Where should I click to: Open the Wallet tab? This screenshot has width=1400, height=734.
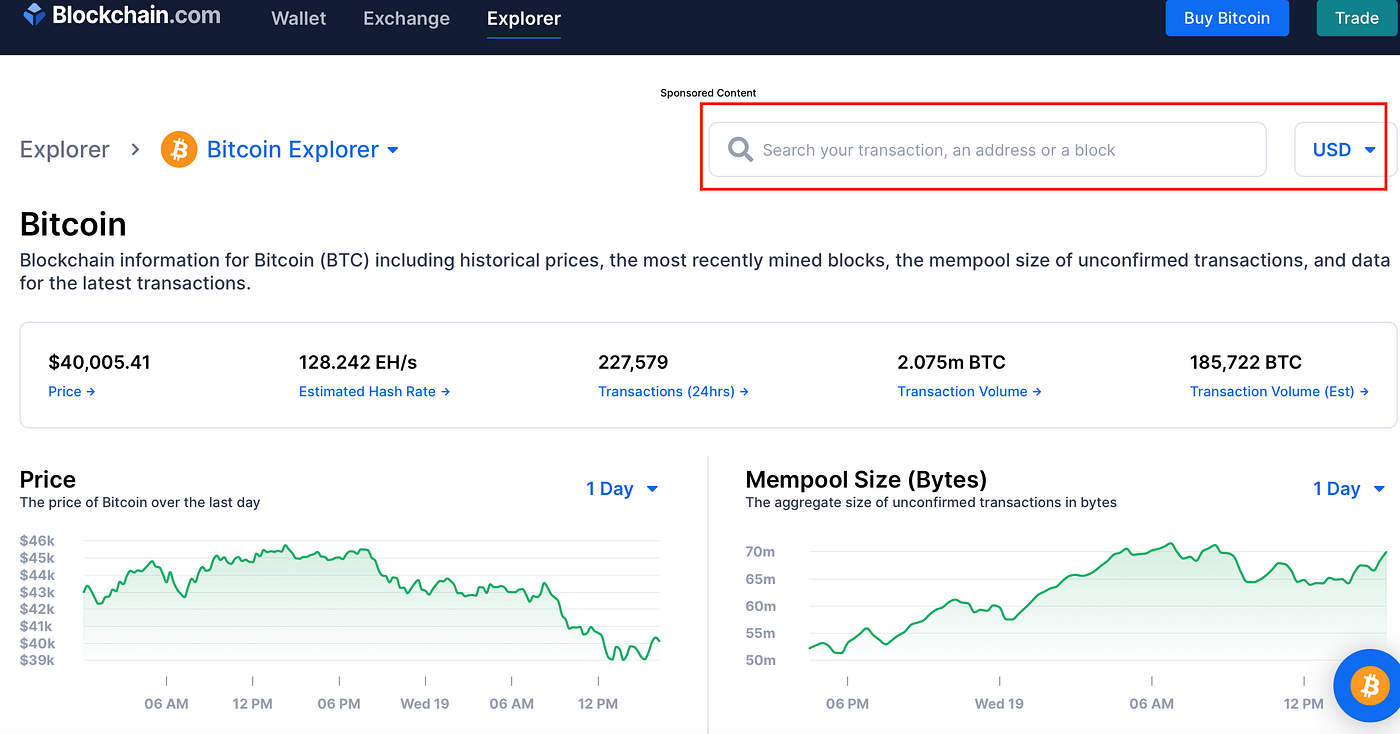click(299, 18)
